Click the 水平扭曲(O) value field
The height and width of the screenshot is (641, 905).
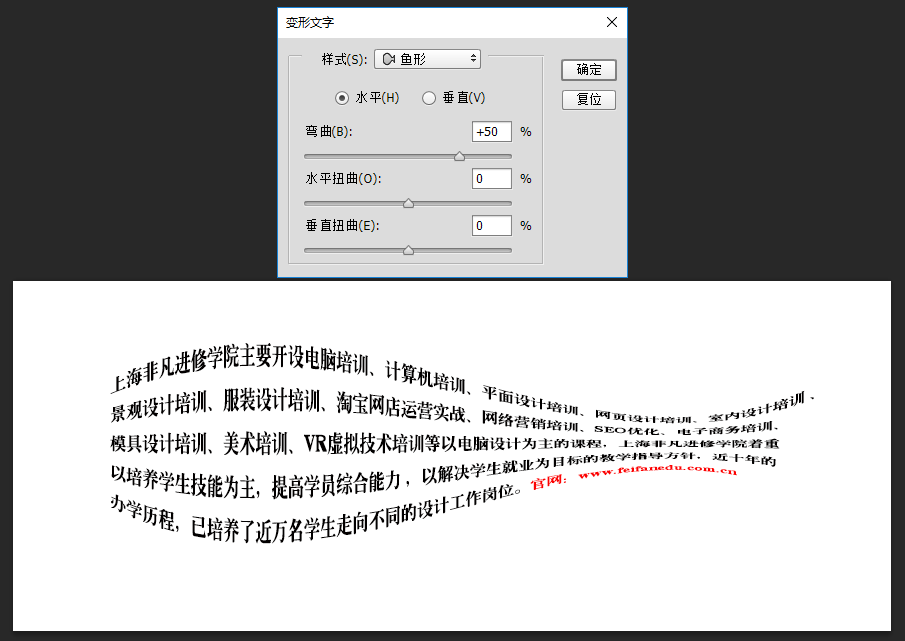click(492, 178)
